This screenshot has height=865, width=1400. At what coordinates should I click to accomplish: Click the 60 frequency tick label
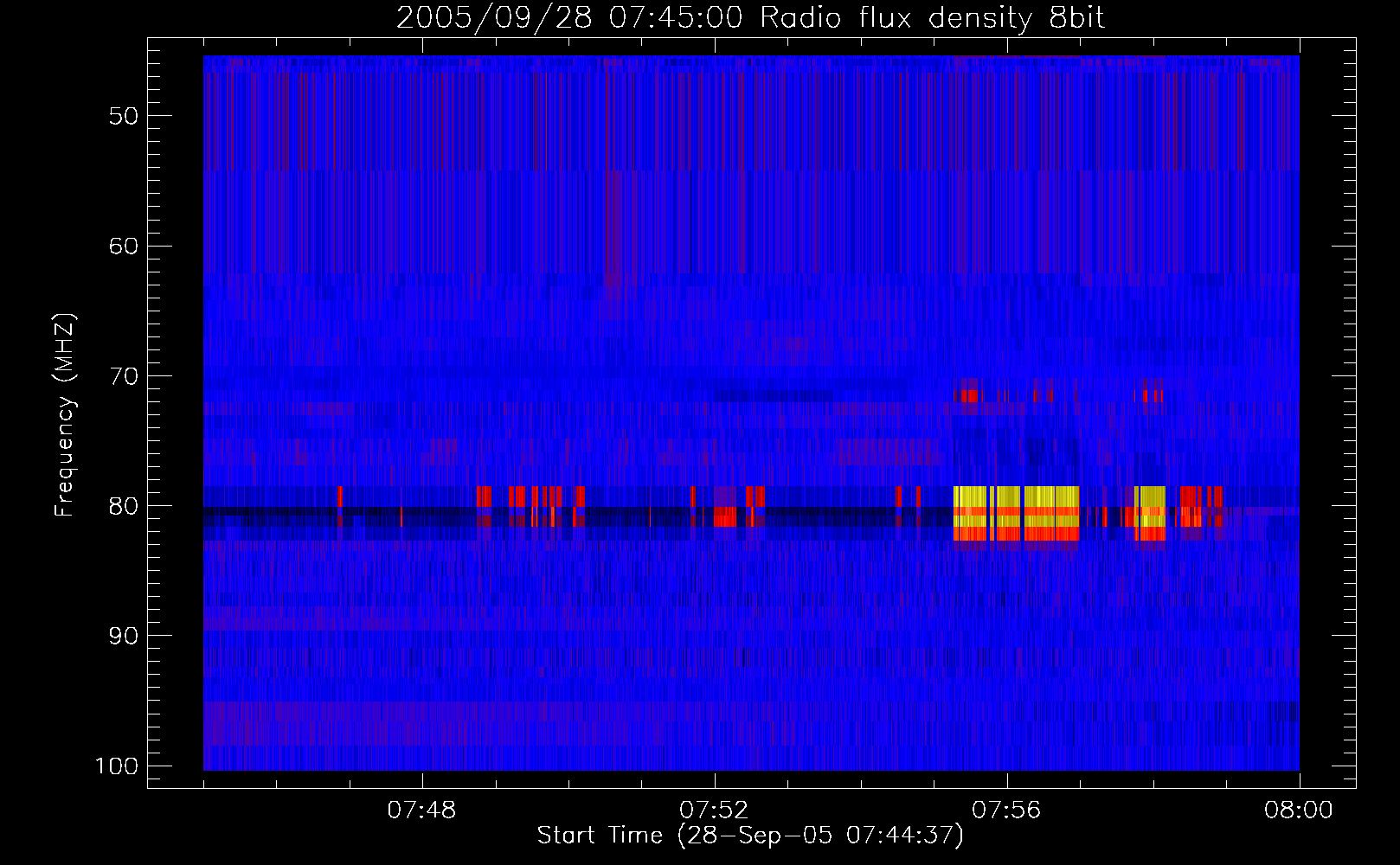124,246
